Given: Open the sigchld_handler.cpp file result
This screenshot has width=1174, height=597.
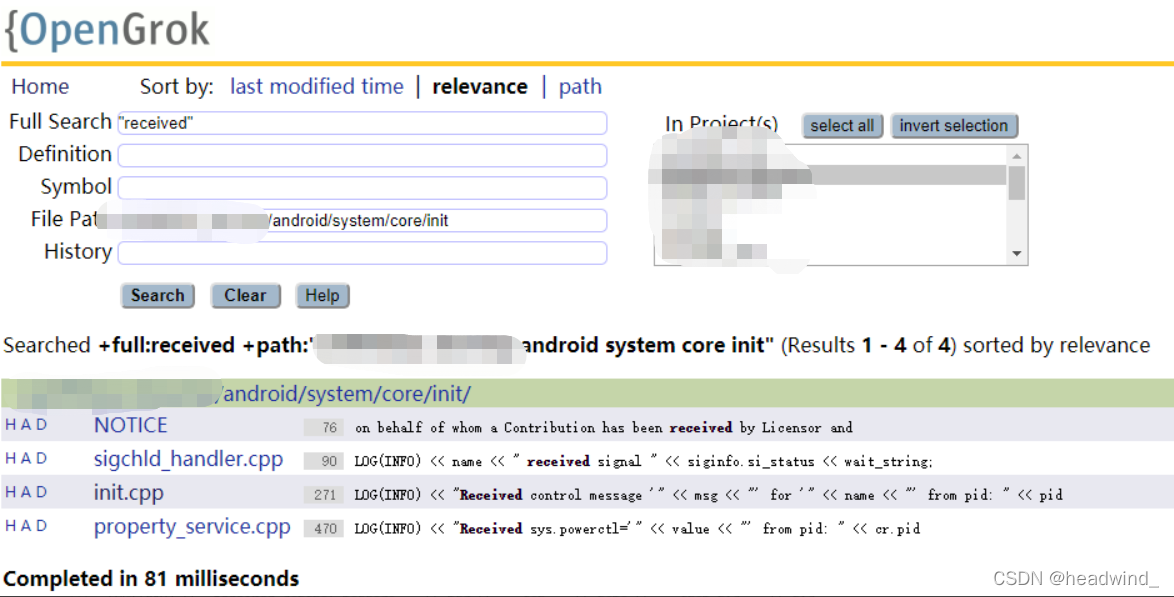Looking at the screenshot, I should click(188, 459).
